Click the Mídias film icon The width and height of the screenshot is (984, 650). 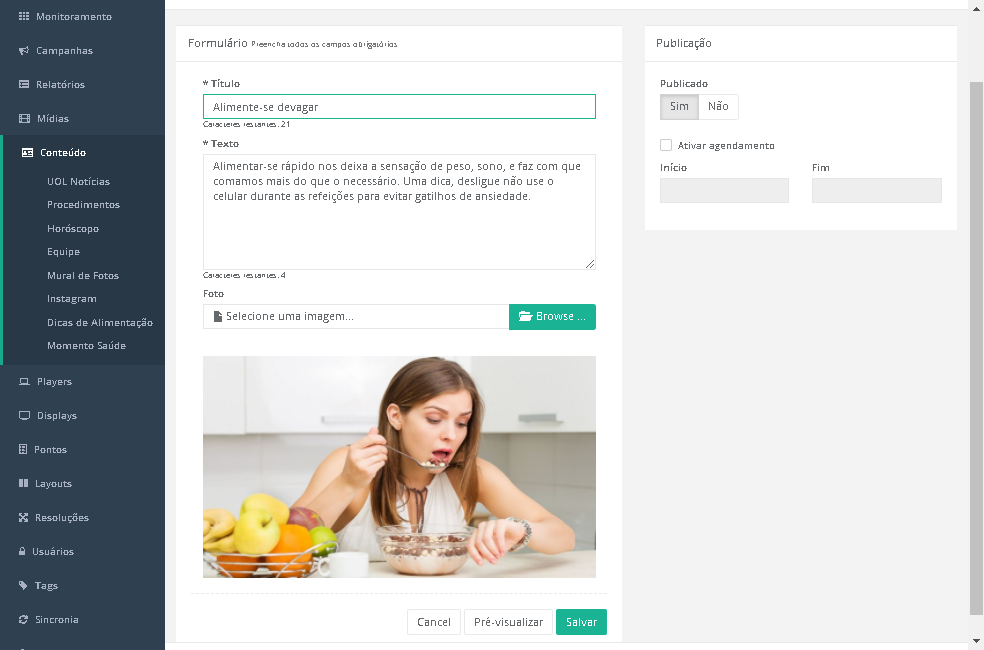pyautogui.click(x=24, y=118)
